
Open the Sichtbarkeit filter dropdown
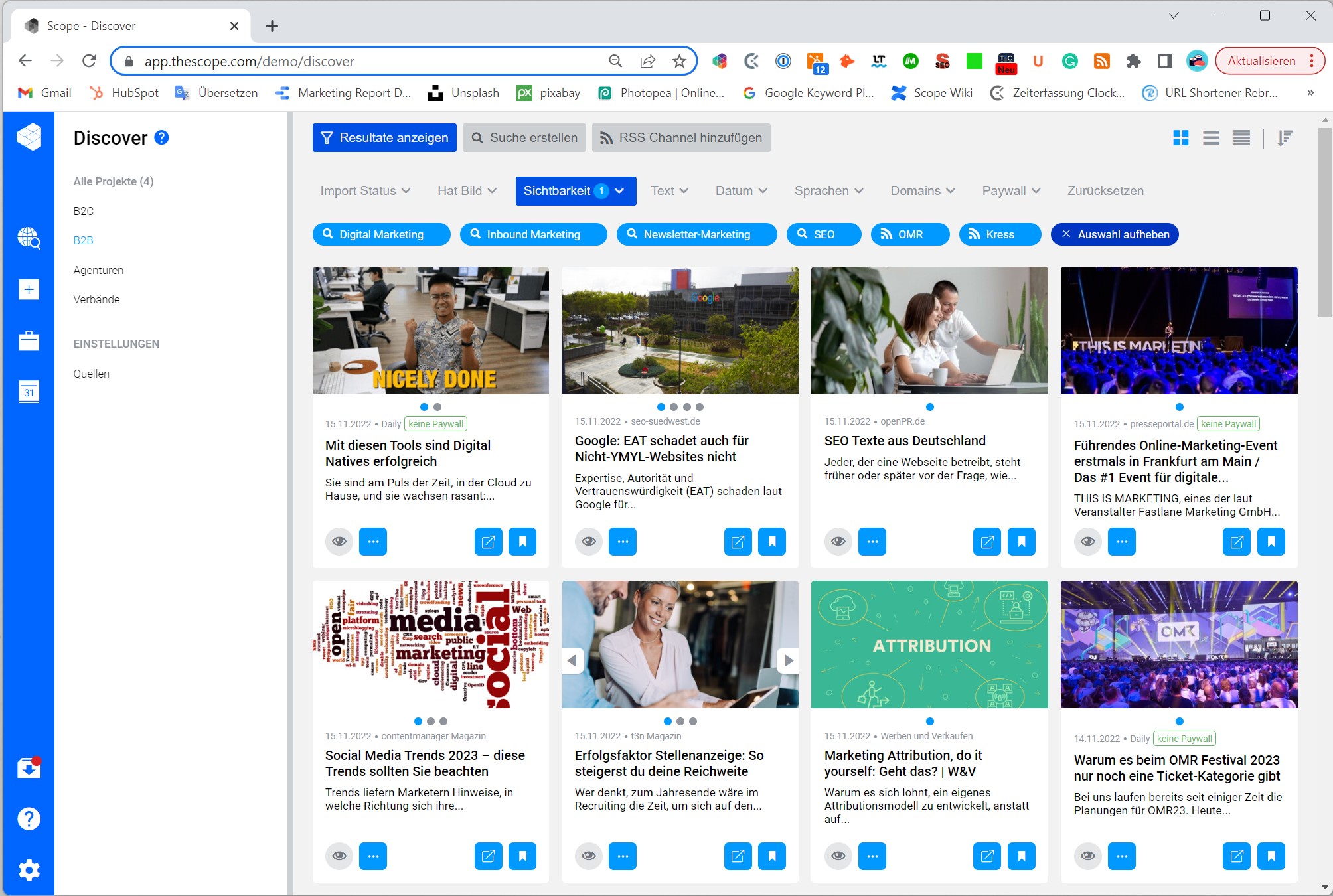pyautogui.click(x=576, y=191)
